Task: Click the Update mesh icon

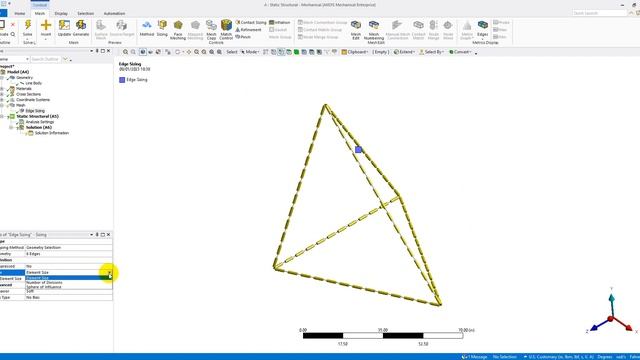Action: [x=64, y=25]
